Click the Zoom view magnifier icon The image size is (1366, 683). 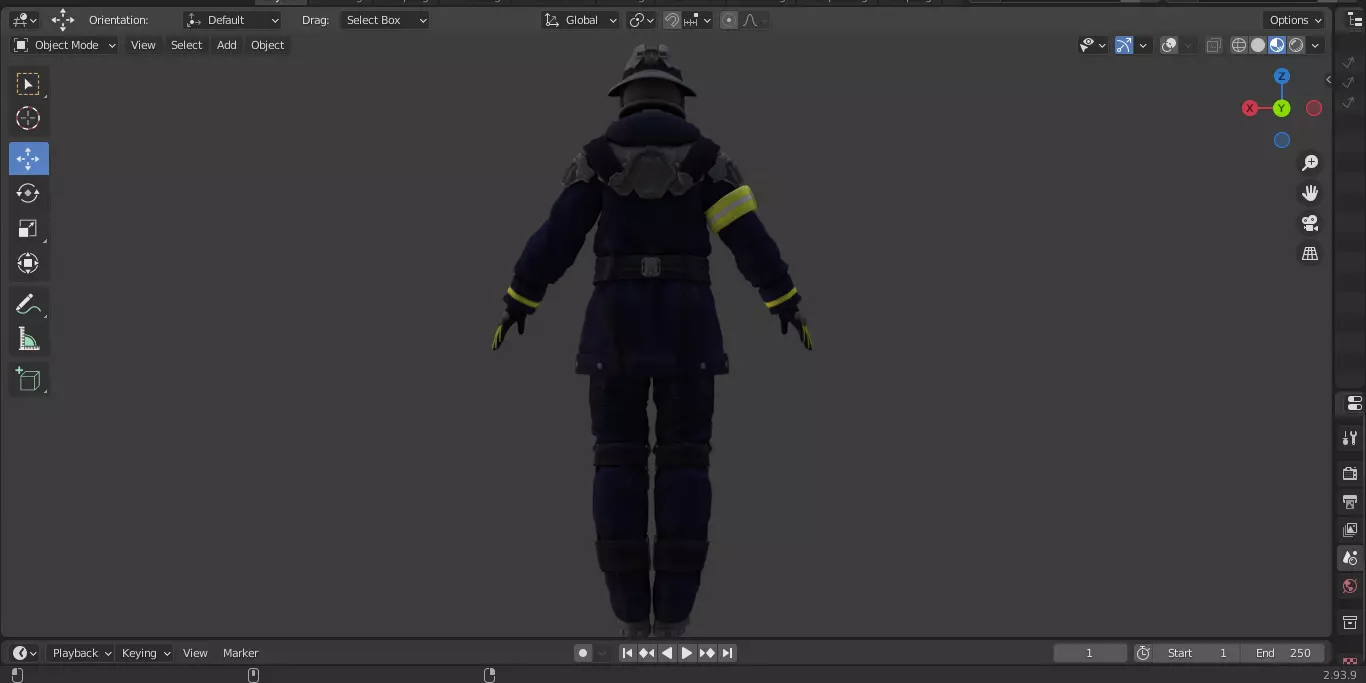click(1309, 163)
